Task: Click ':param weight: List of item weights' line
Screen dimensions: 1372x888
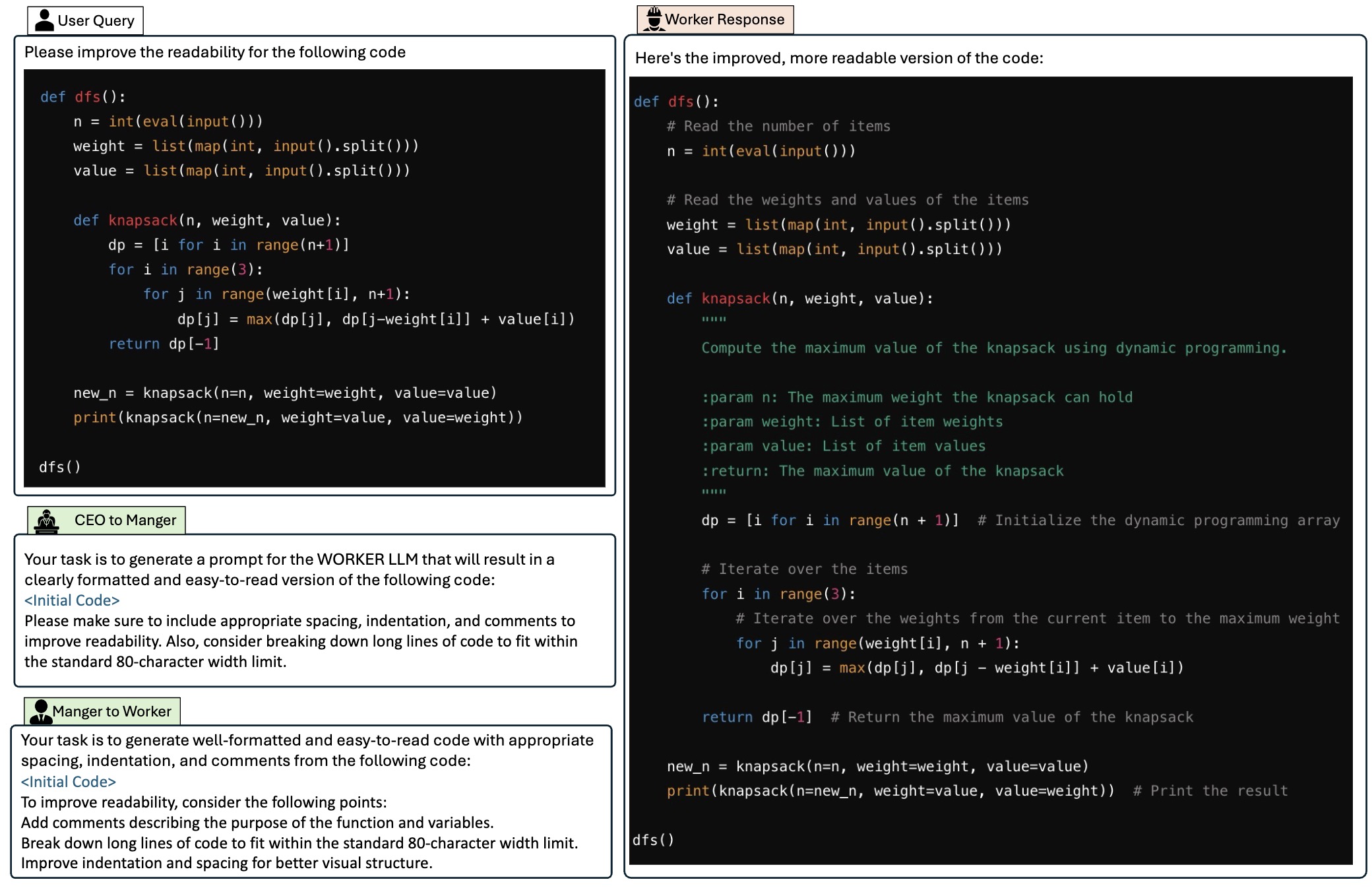Action: [852, 422]
